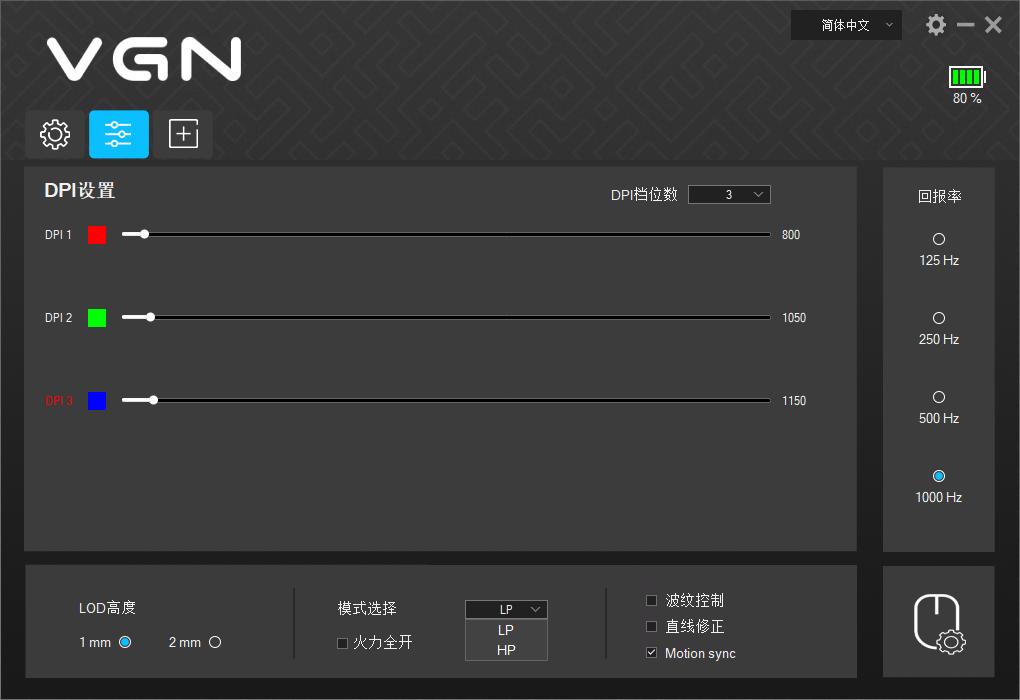Select the DPI 1 label
The height and width of the screenshot is (700, 1020).
pyautogui.click(x=58, y=235)
